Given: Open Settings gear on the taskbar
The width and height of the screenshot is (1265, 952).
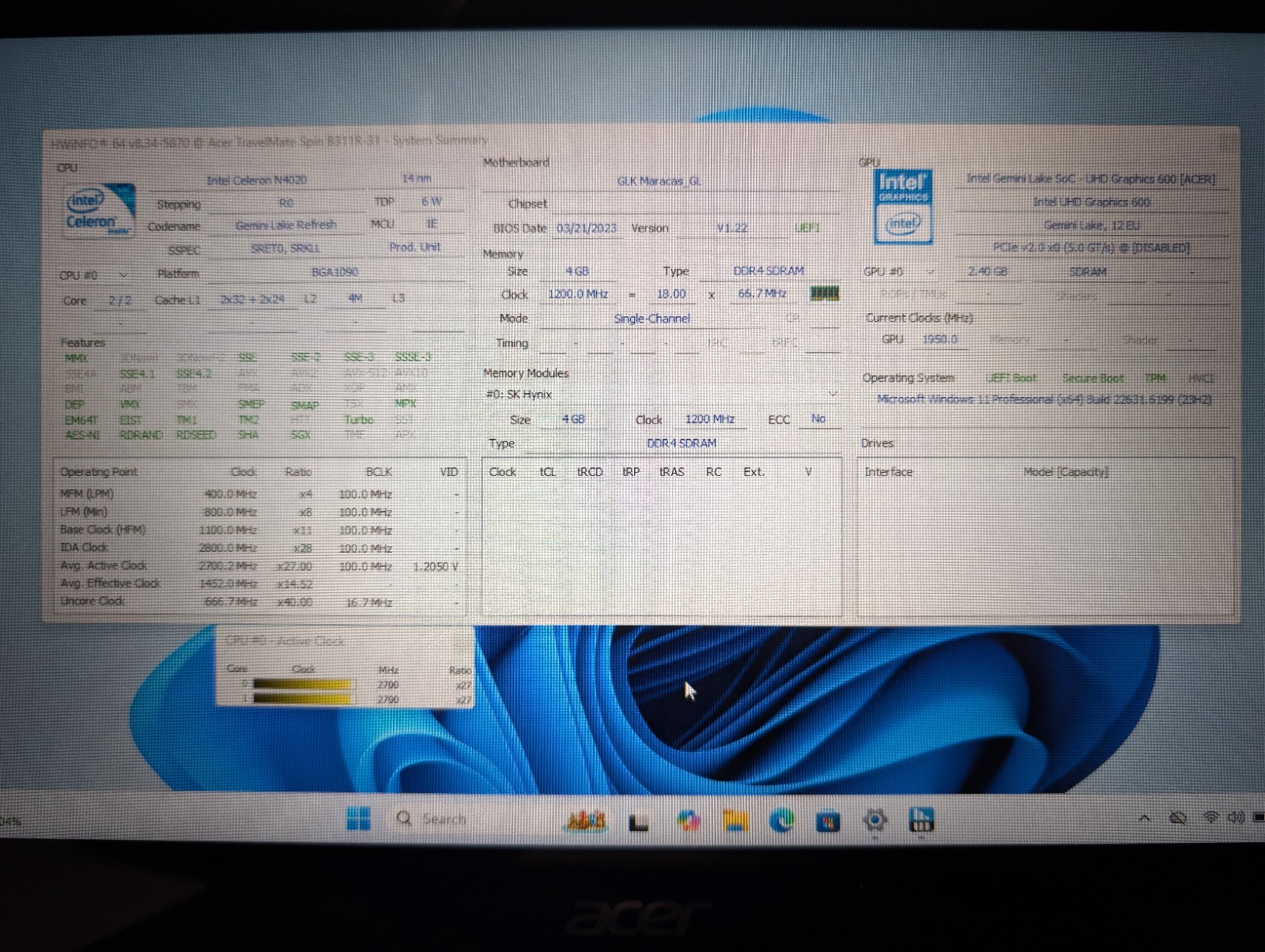Looking at the screenshot, I should (x=874, y=821).
